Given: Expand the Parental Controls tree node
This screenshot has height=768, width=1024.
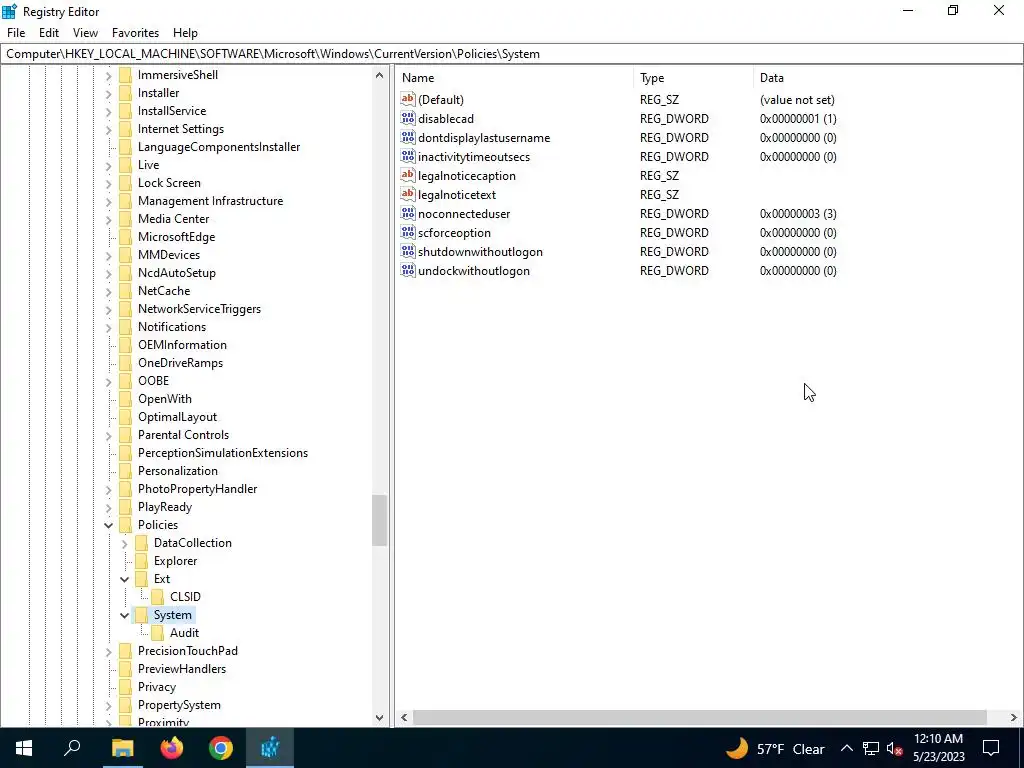Looking at the screenshot, I should [108, 436].
